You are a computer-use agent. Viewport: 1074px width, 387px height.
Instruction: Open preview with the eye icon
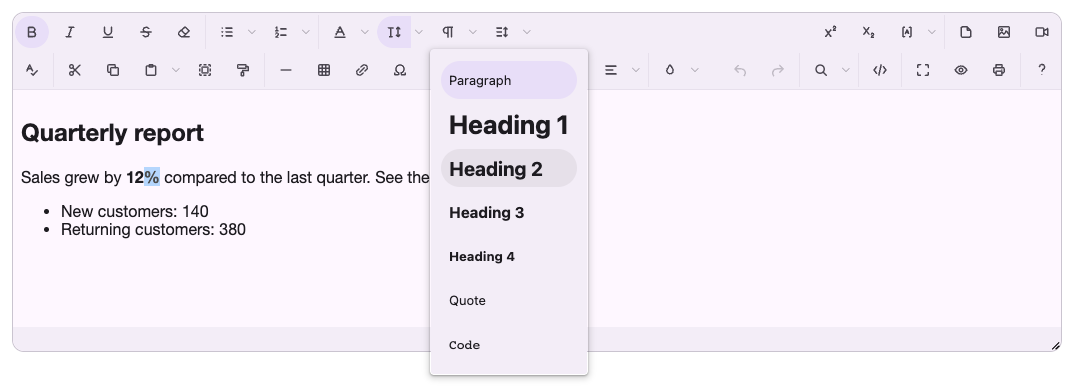[x=961, y=70]
